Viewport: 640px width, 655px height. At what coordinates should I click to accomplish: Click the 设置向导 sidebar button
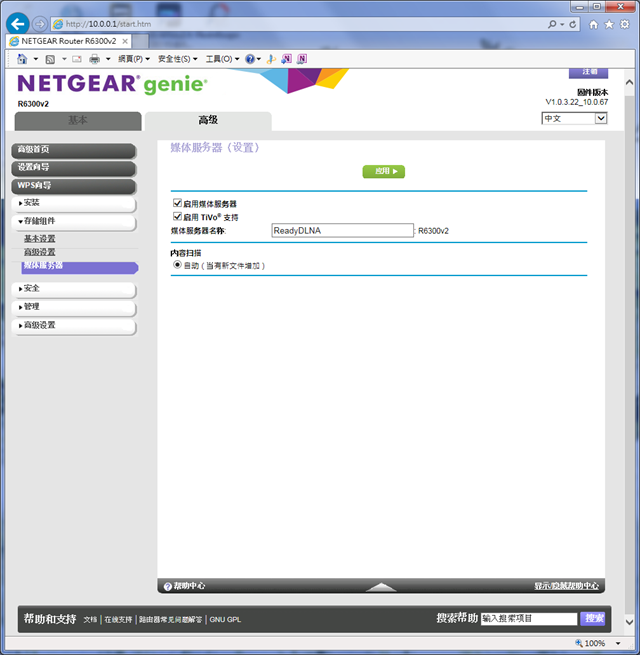(x=74, y=168)
